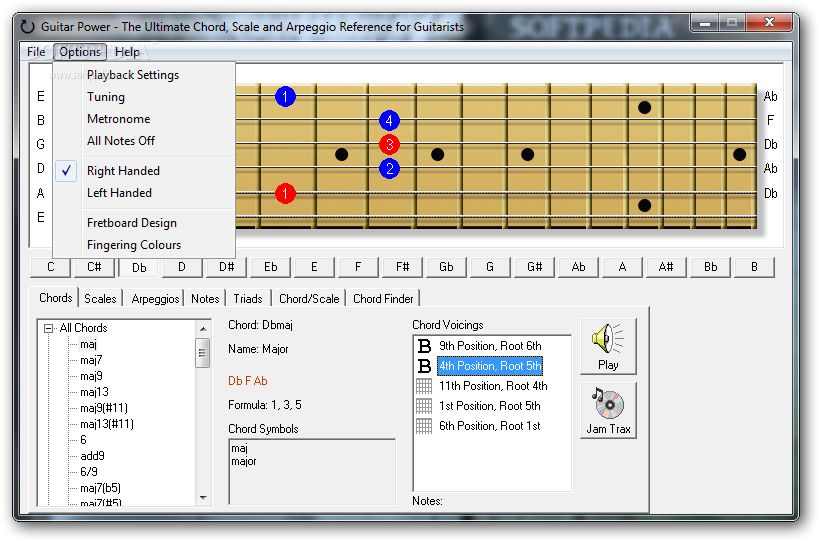The width and height of the screenshot is (820, 542).
Task: Select root note G button
Action: (489, 267)
